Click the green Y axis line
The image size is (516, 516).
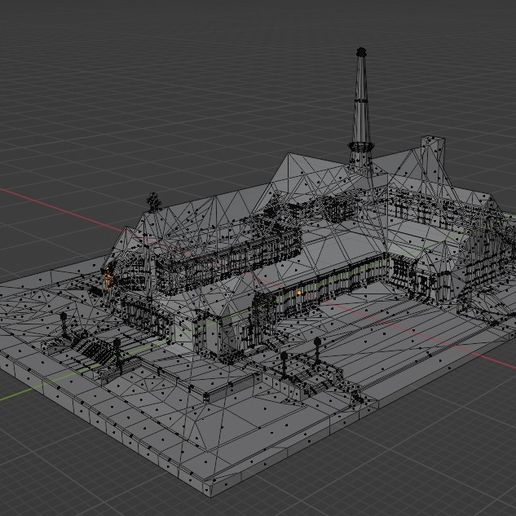(20, 393)
